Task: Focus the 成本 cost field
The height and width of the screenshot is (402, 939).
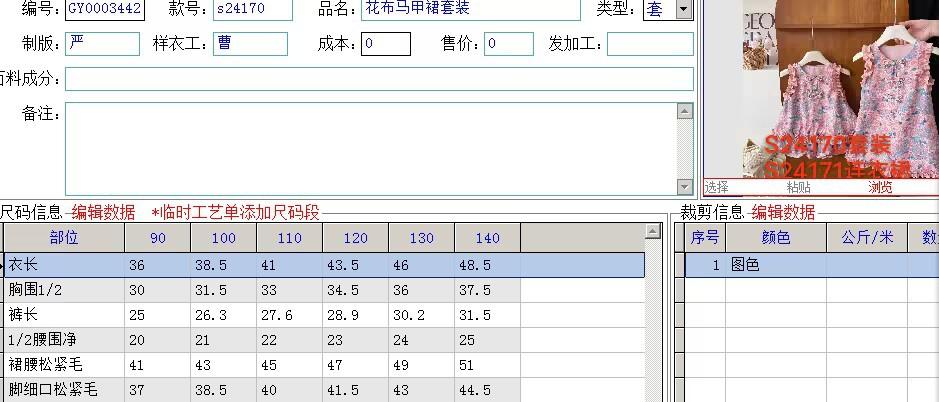Action: pos(386,44)
